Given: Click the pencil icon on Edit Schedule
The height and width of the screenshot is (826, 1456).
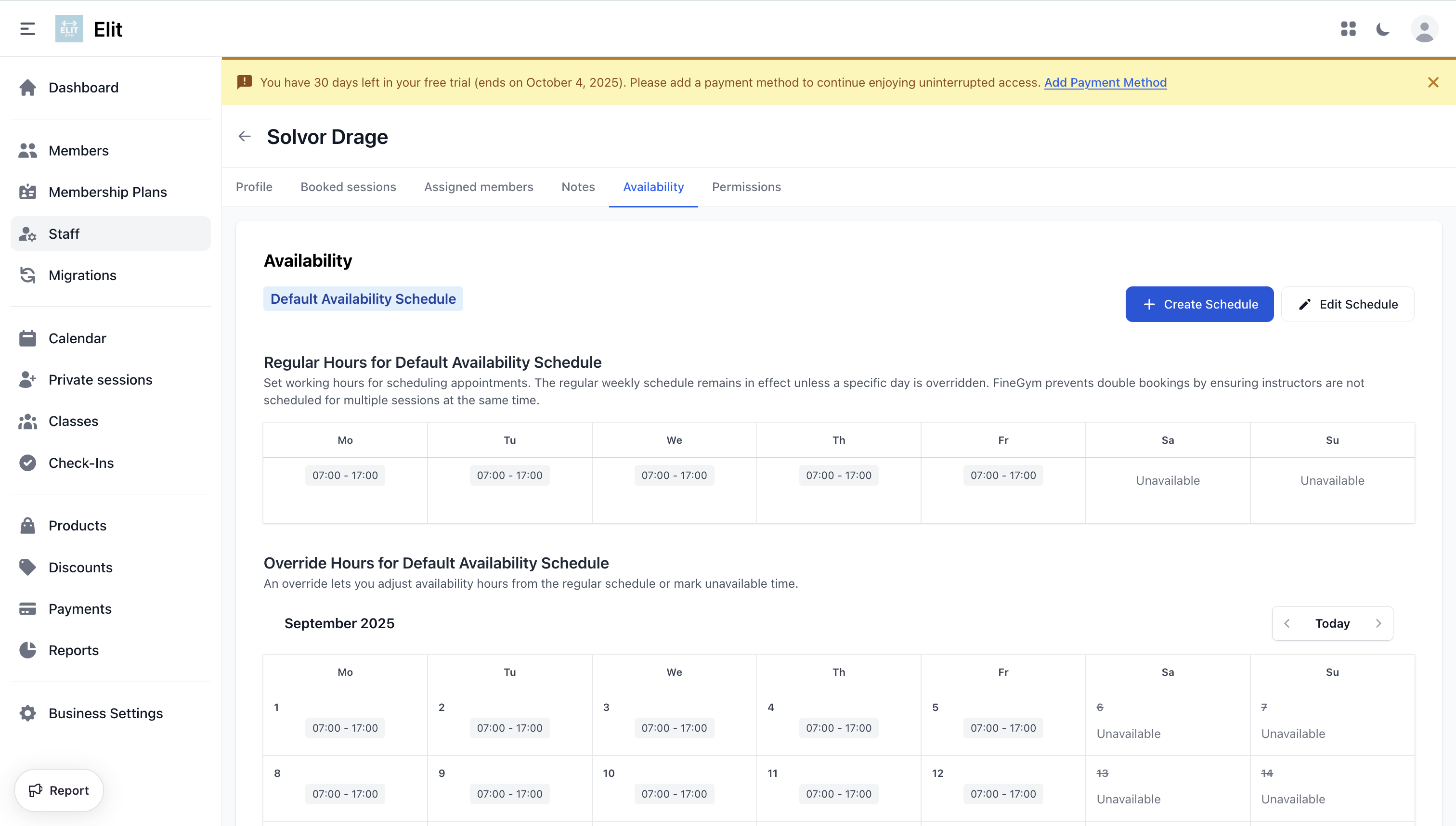Looking at the screenshot, I should 1304,305.
